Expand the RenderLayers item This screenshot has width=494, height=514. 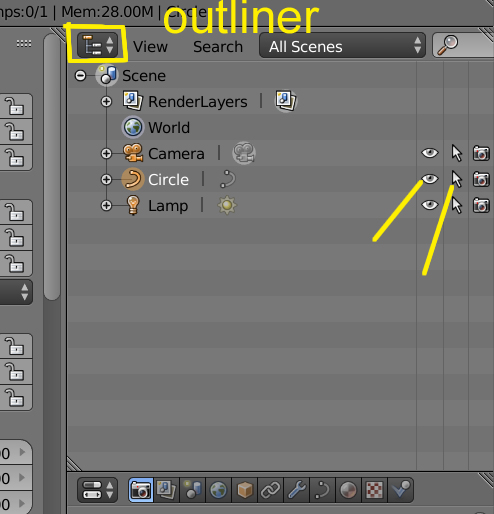(x=106, y=101)
